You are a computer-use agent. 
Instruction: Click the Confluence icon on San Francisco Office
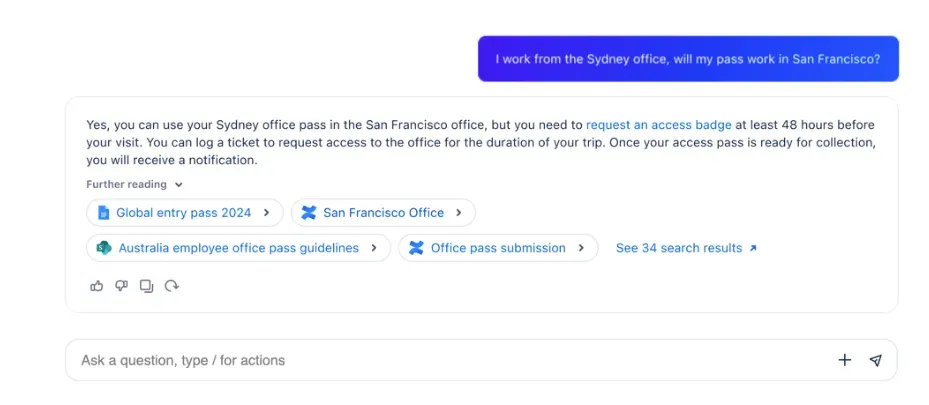pos(309,212)
